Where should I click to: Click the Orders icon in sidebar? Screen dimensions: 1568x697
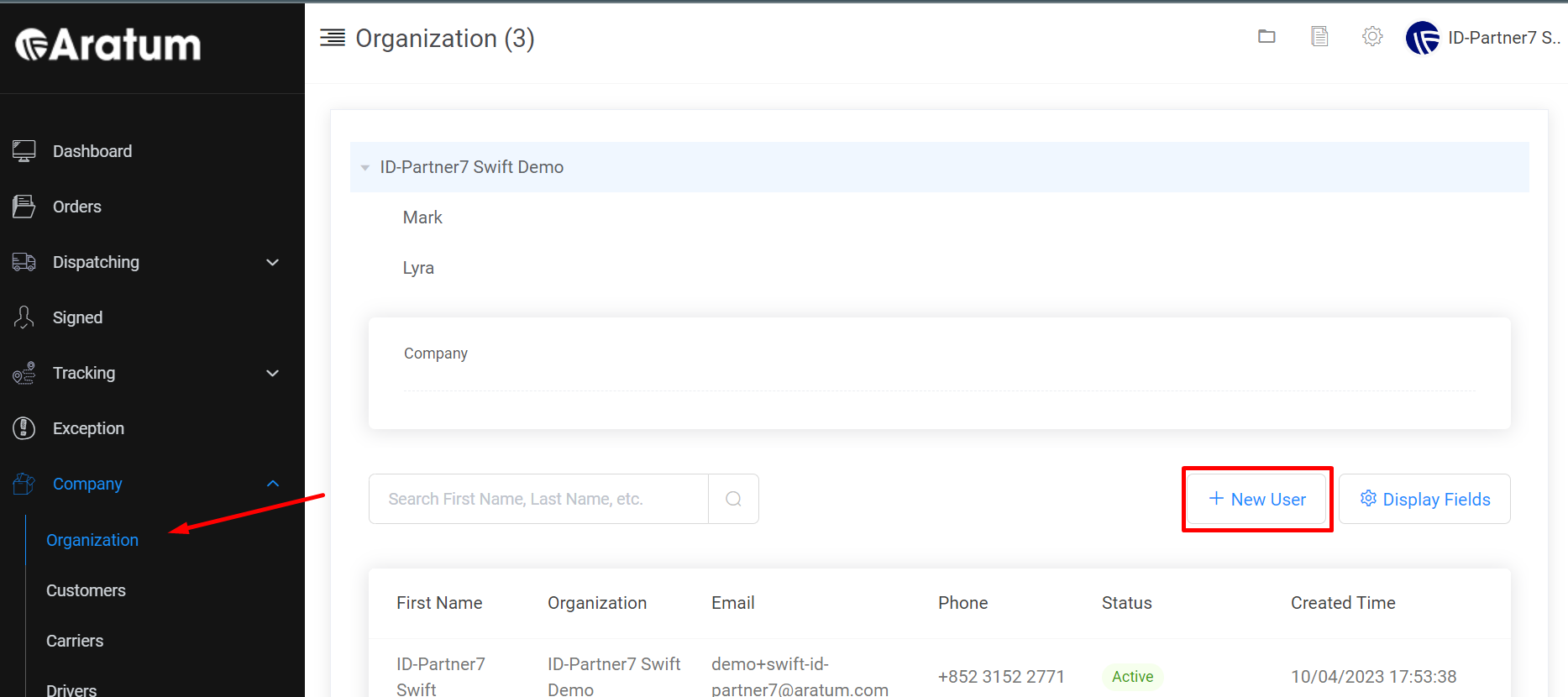pyautogui.click(x=24, y=207)
